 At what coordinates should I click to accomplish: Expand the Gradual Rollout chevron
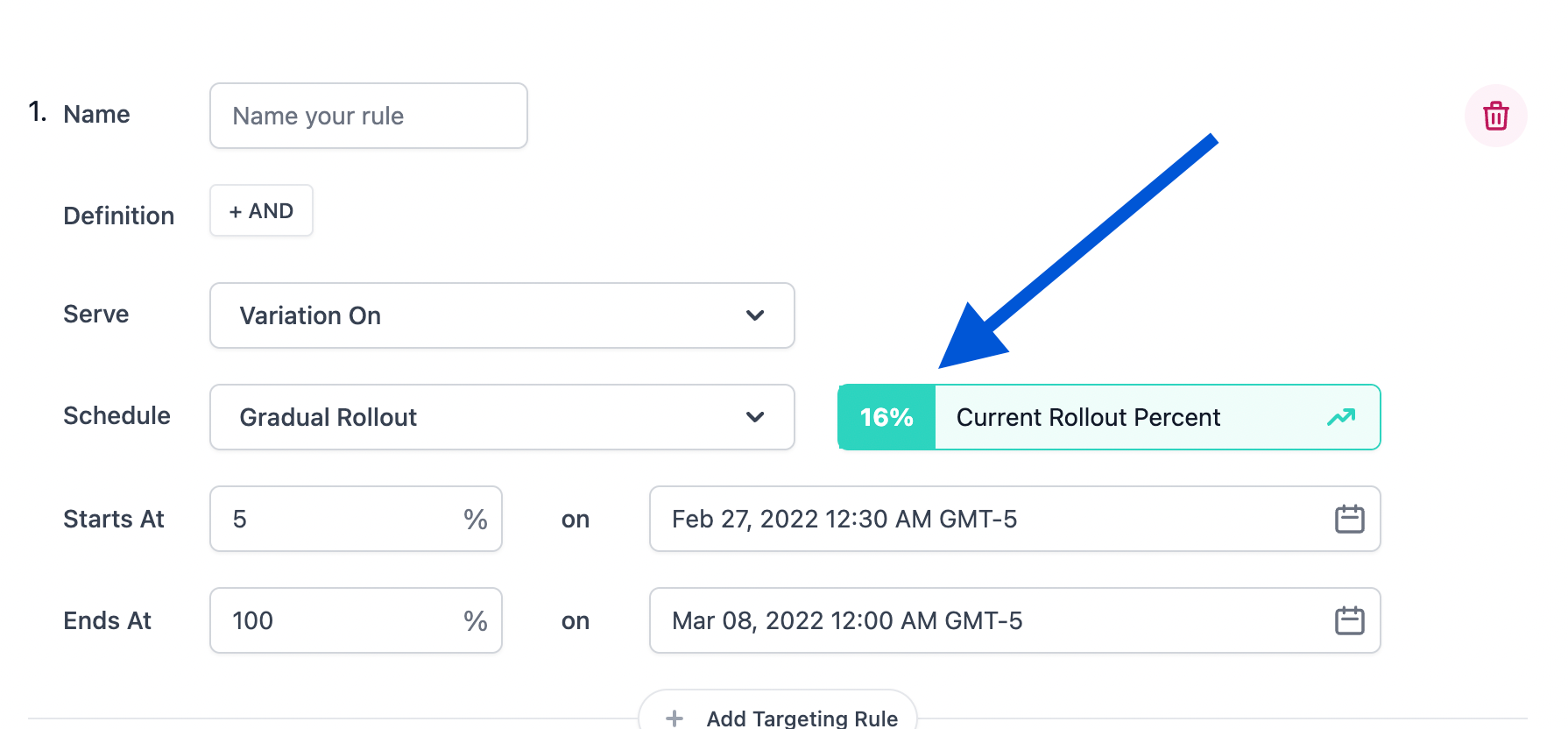click(x=755, y=418)
